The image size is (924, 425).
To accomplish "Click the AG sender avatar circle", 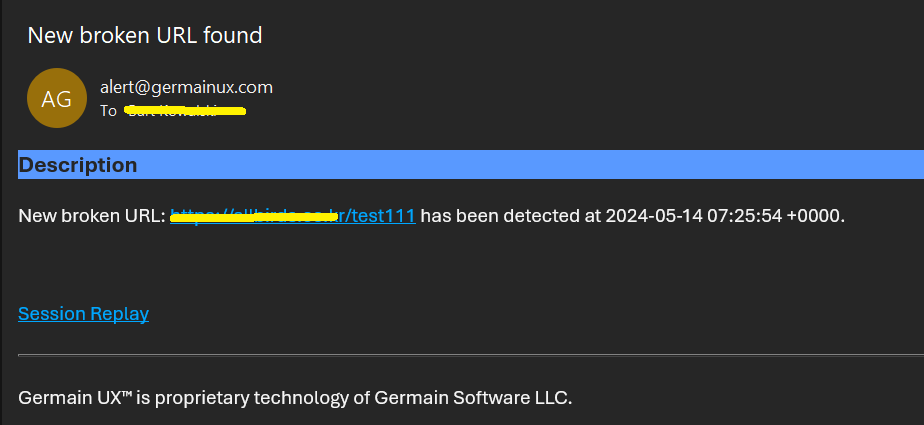I will click(57, 98).
